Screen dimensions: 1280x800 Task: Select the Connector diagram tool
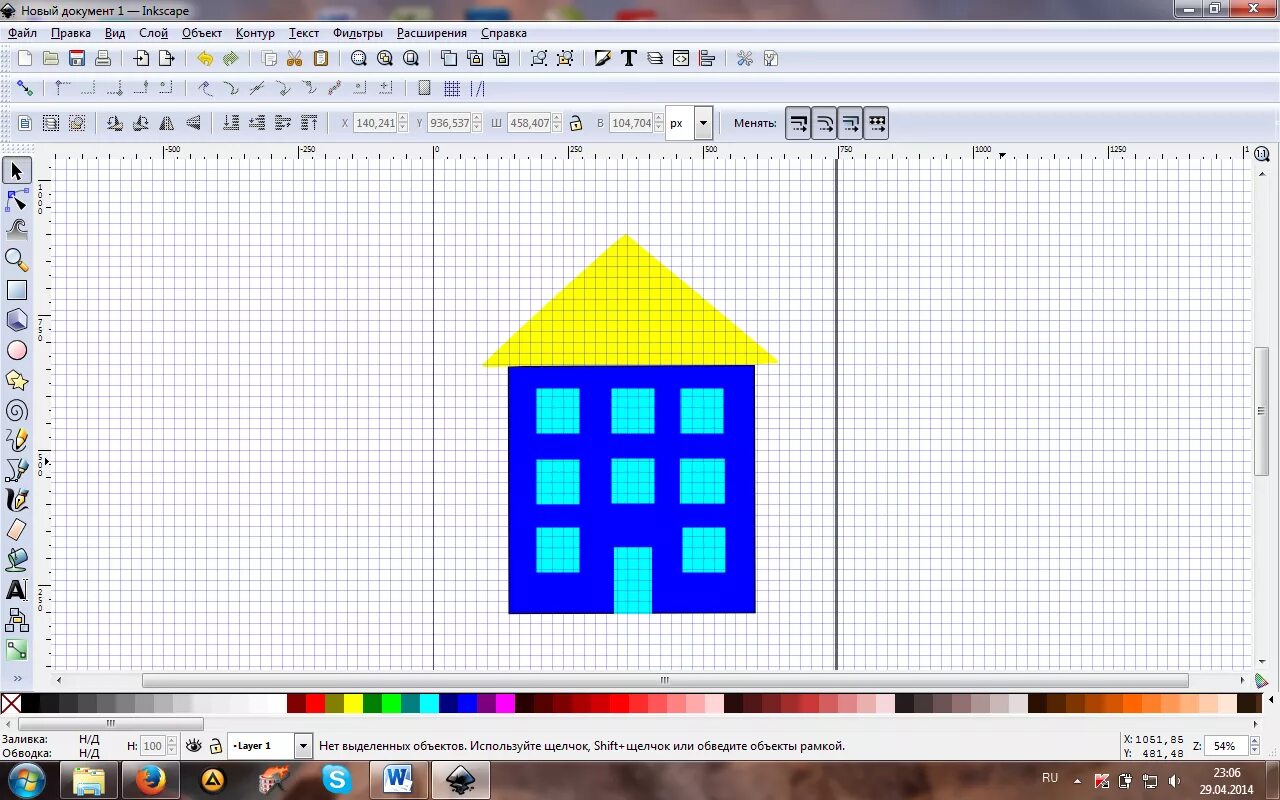17,620
